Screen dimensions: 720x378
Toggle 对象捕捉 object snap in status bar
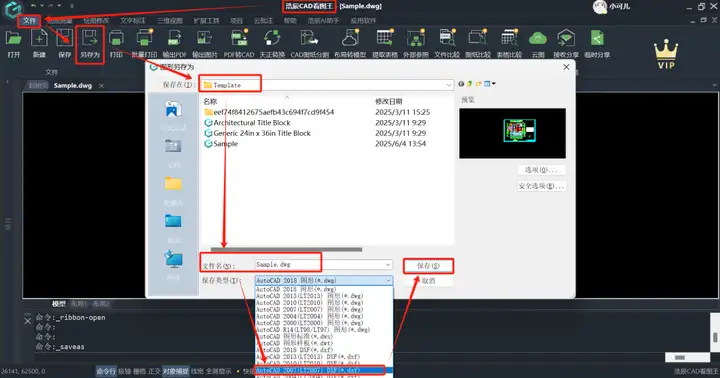pos(175,371)
